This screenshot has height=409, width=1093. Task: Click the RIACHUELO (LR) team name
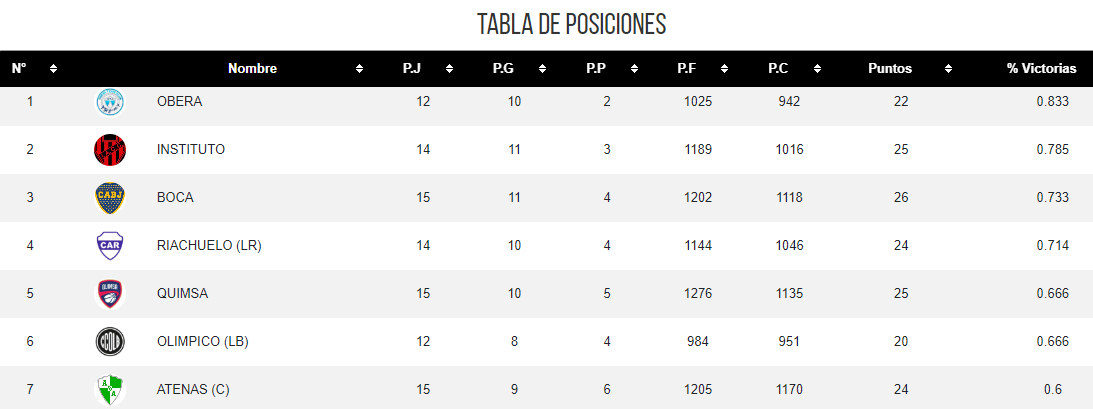coord(209,246)
